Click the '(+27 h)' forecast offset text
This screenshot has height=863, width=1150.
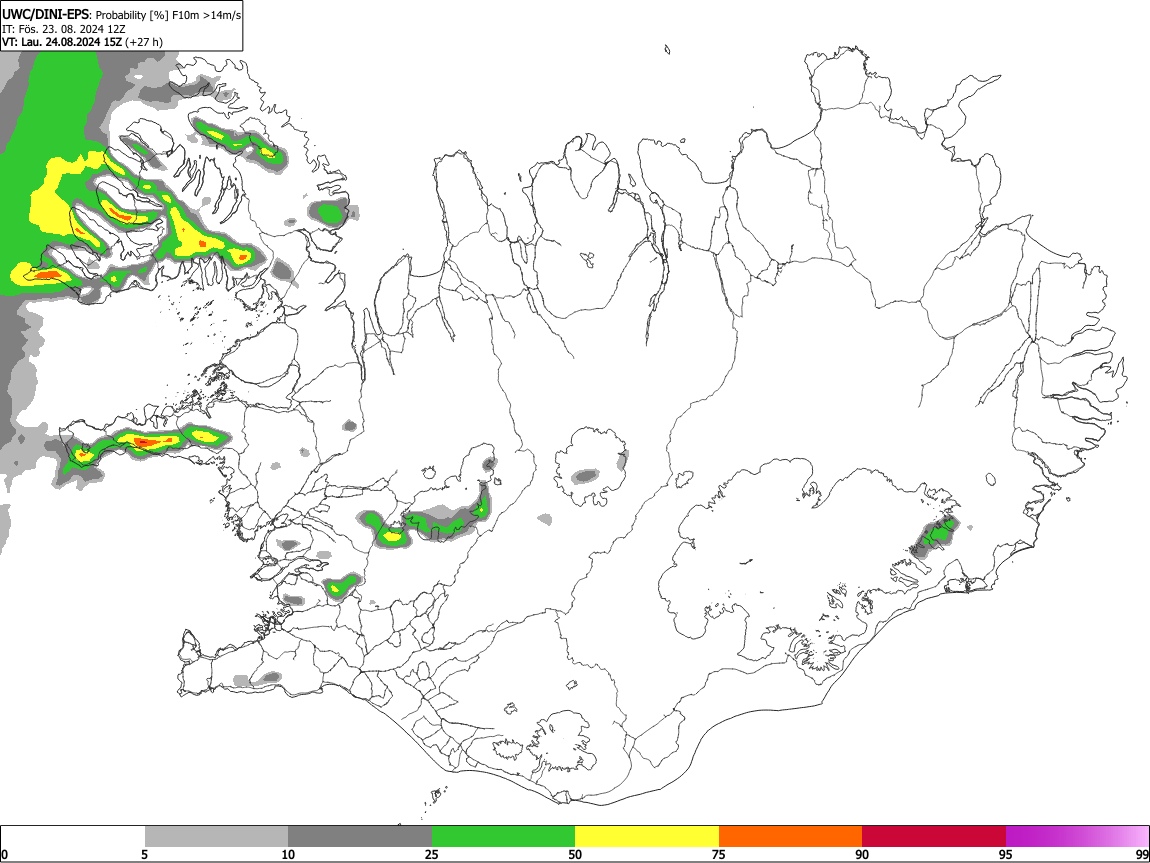144,42
